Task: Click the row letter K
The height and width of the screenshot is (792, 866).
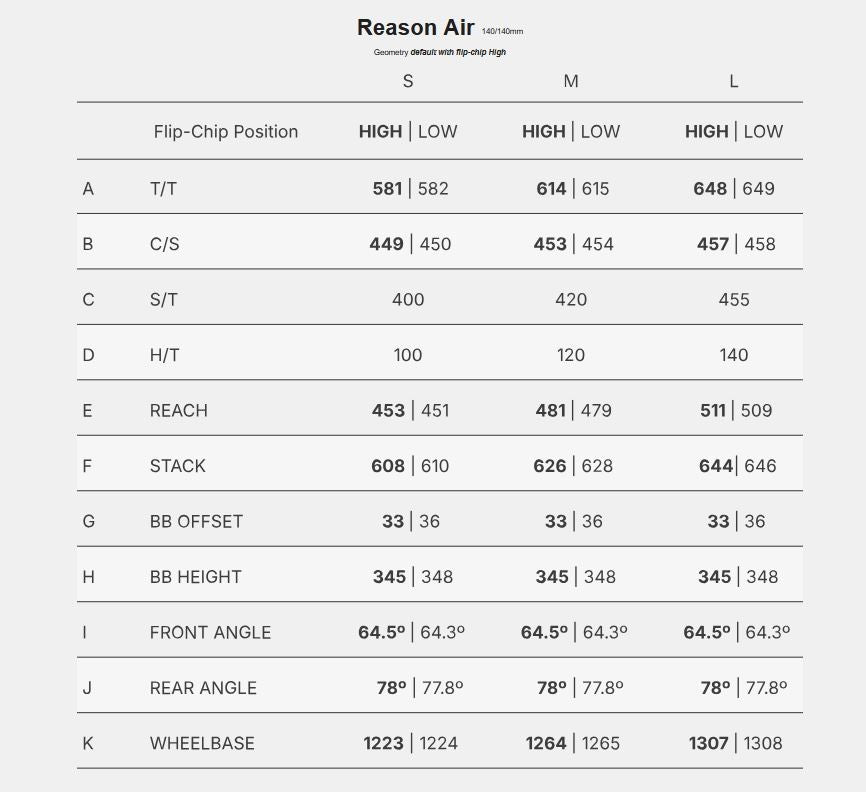Action: pos(88,743)
